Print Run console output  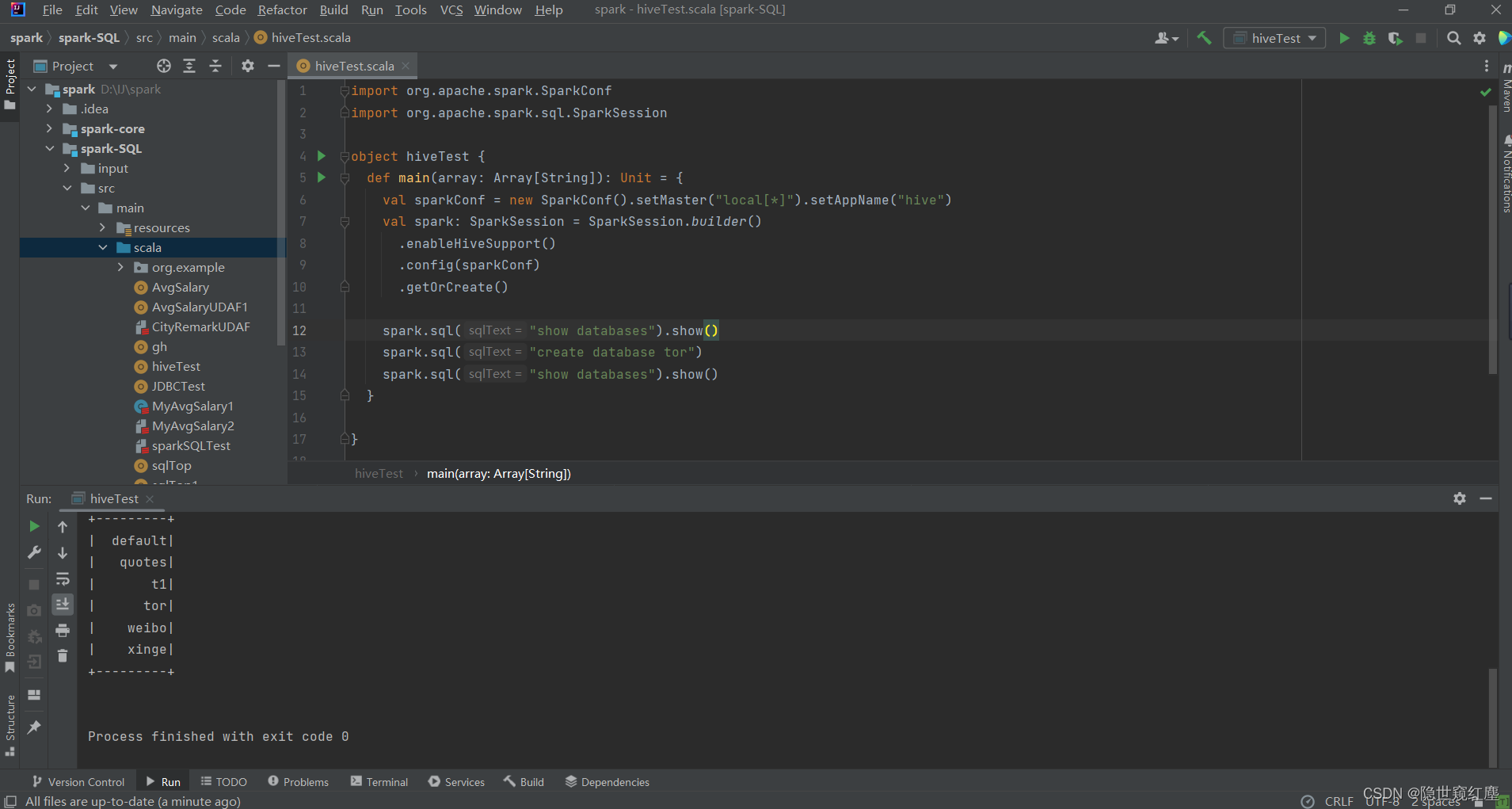pyautogui.click(x=63, y=631)
